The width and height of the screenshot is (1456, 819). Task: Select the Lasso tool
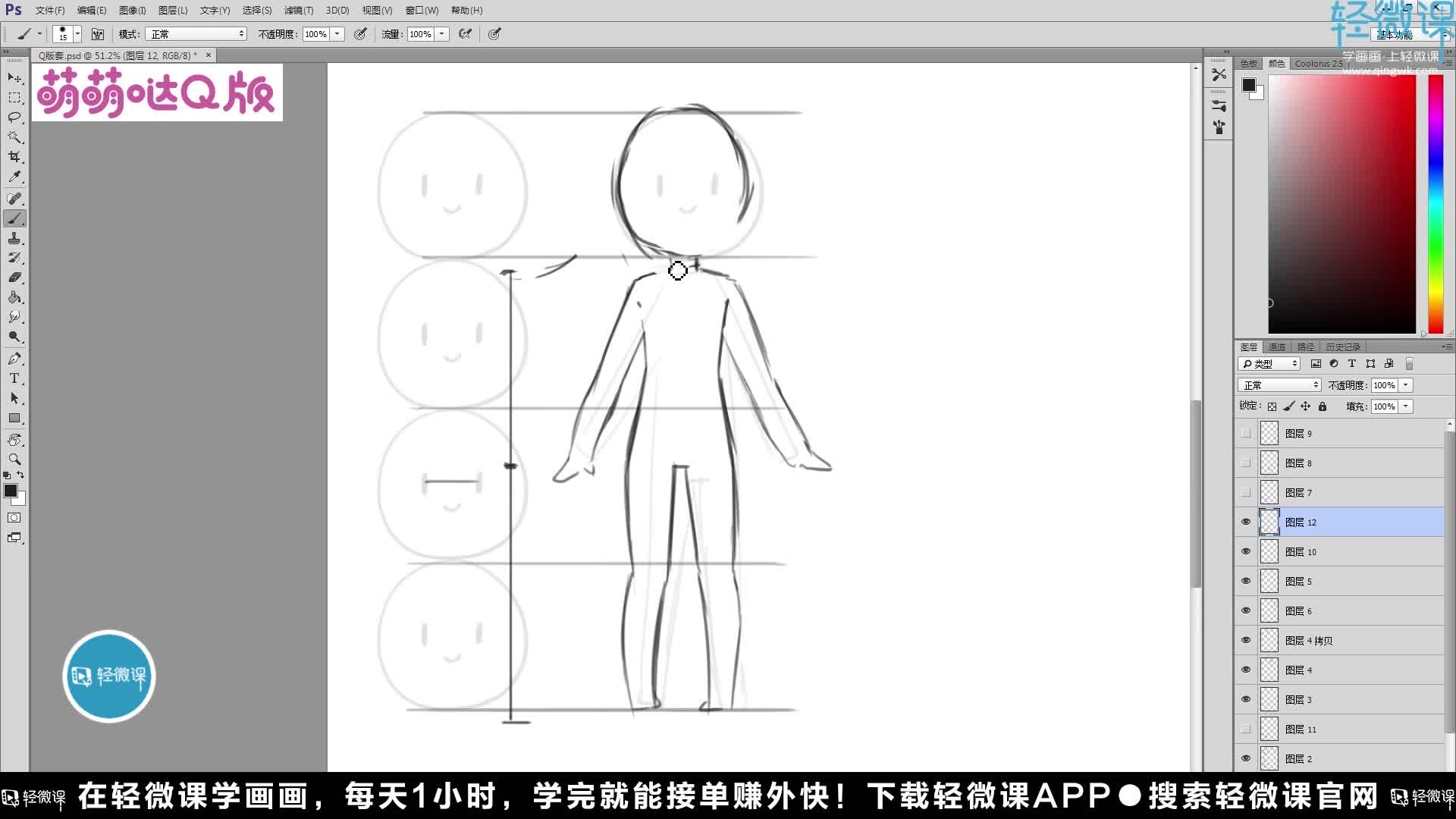[x=14, y=118]
